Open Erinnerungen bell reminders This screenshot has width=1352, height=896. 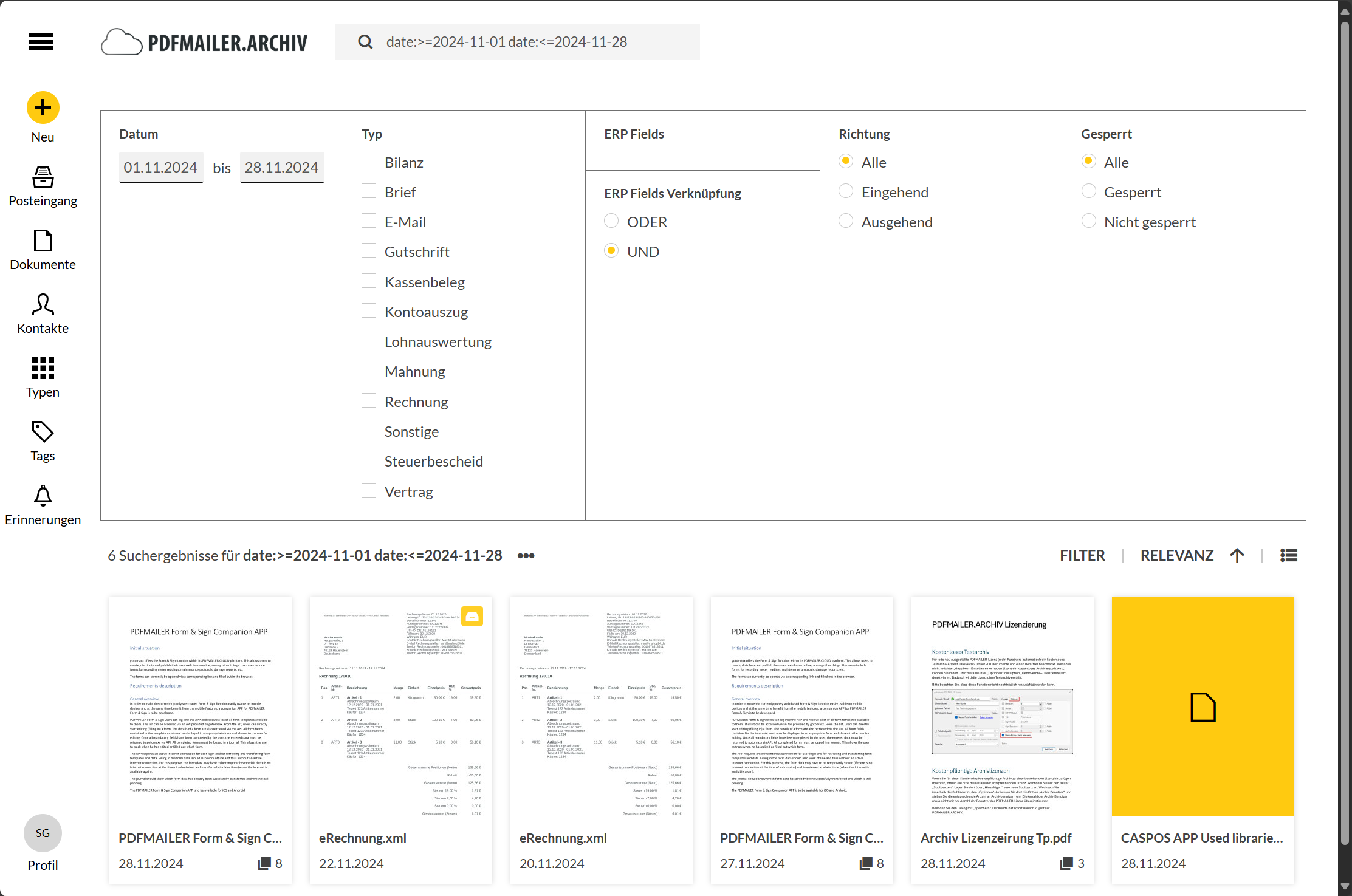43,505
